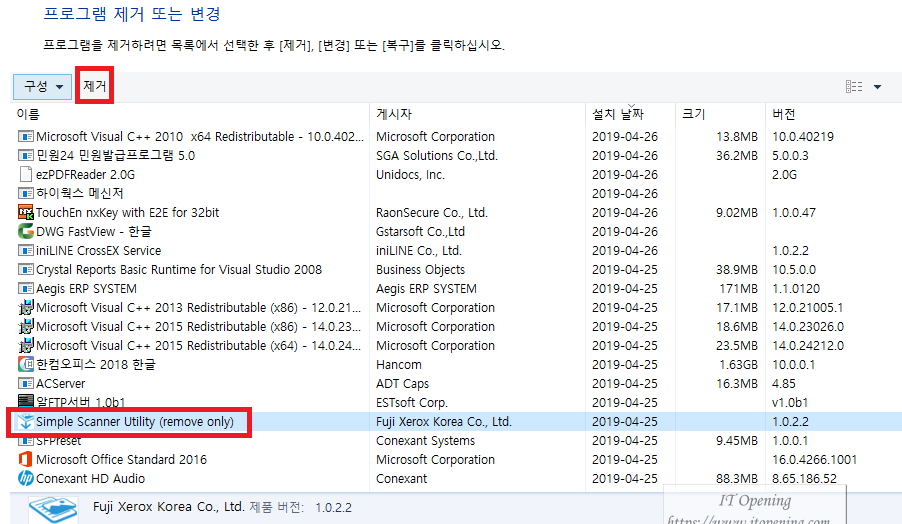Click the ezPDFReader 2.0G file icon
The width and height of the screenshot is (902, 524).
click(x=26, y=175)
